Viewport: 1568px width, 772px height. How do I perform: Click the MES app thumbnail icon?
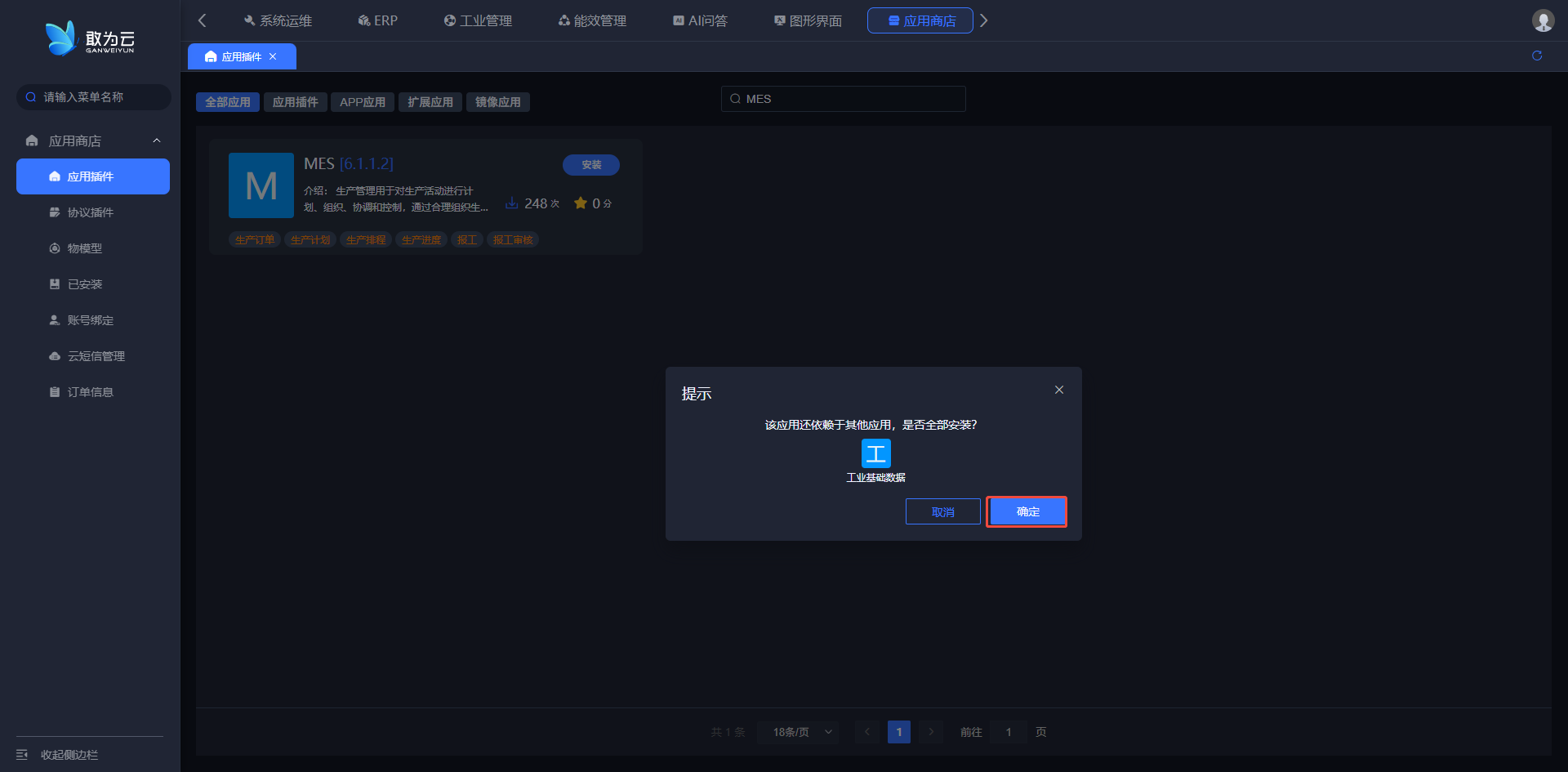coord(261,185)
